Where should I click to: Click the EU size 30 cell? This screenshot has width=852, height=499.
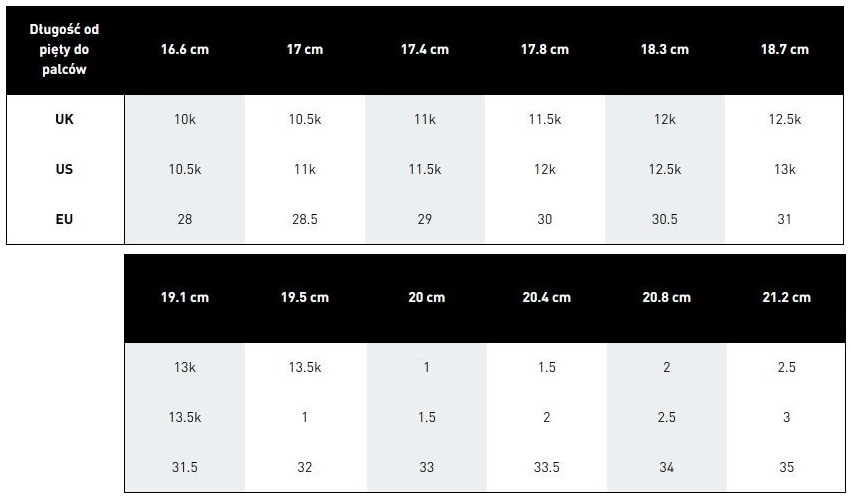544,219
